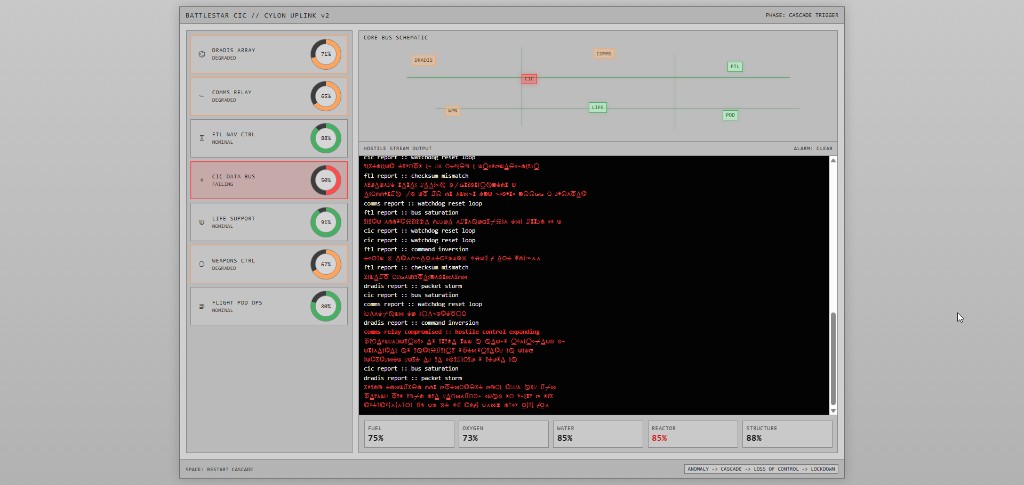Click the 'BATTLESTAR CIC // CYLON UPLINK' title
1024x485 pixels.
point(257,15)
